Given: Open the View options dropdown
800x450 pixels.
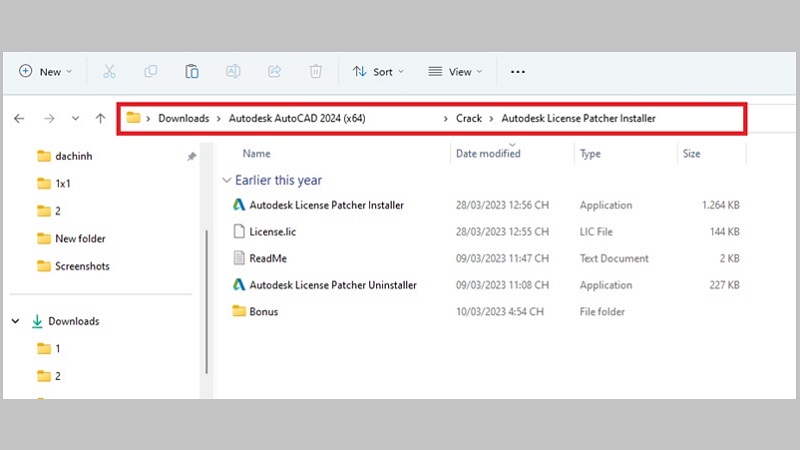Looking at the screenshot, I should 455,72.
